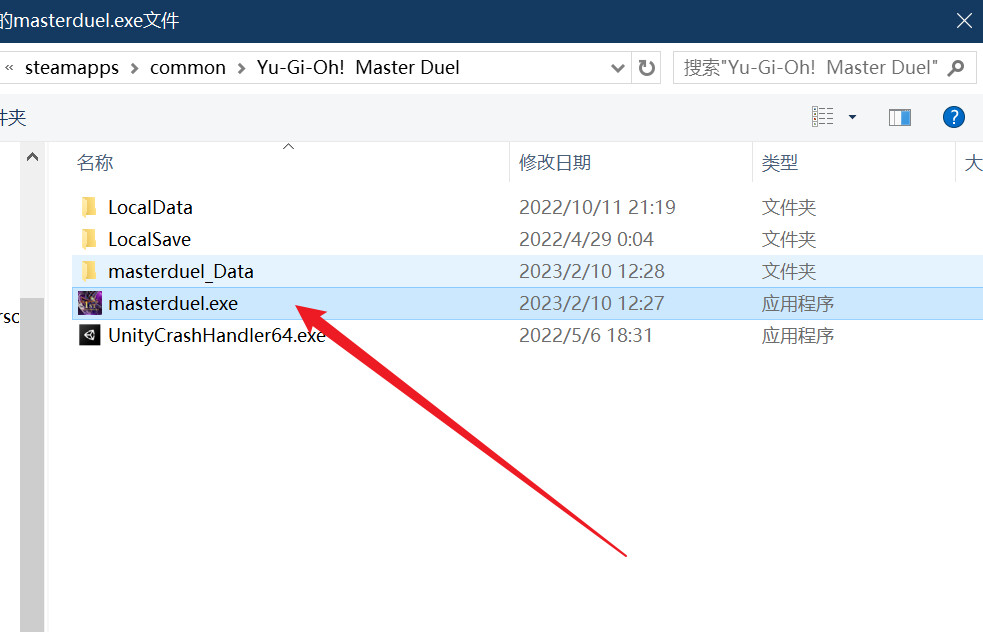Screen dimensions: 983x632
Task: Select the LocalData file name
Action: pos(150,207)
